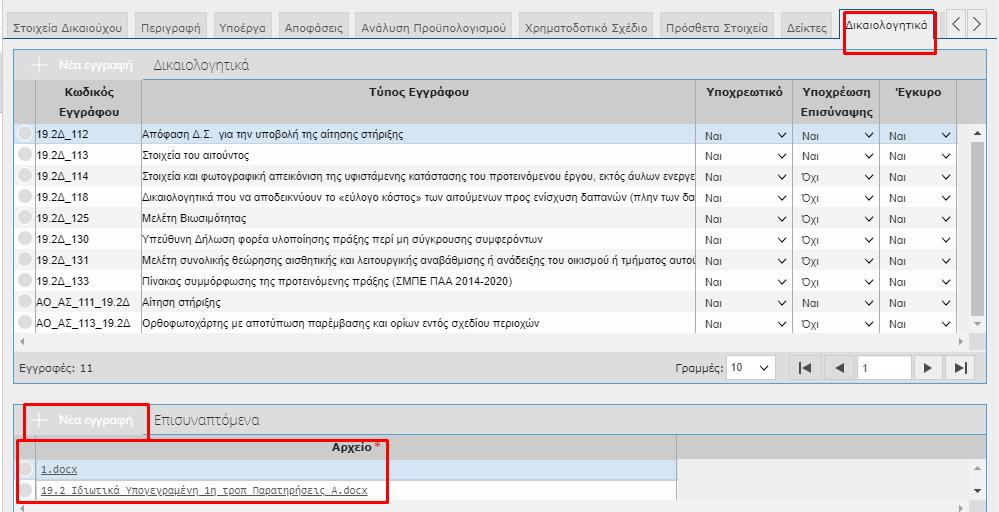The image size is (999, 512).
Task: Open the Πρόσθετα Στοιχεία tab
Action: coord(717,27)
